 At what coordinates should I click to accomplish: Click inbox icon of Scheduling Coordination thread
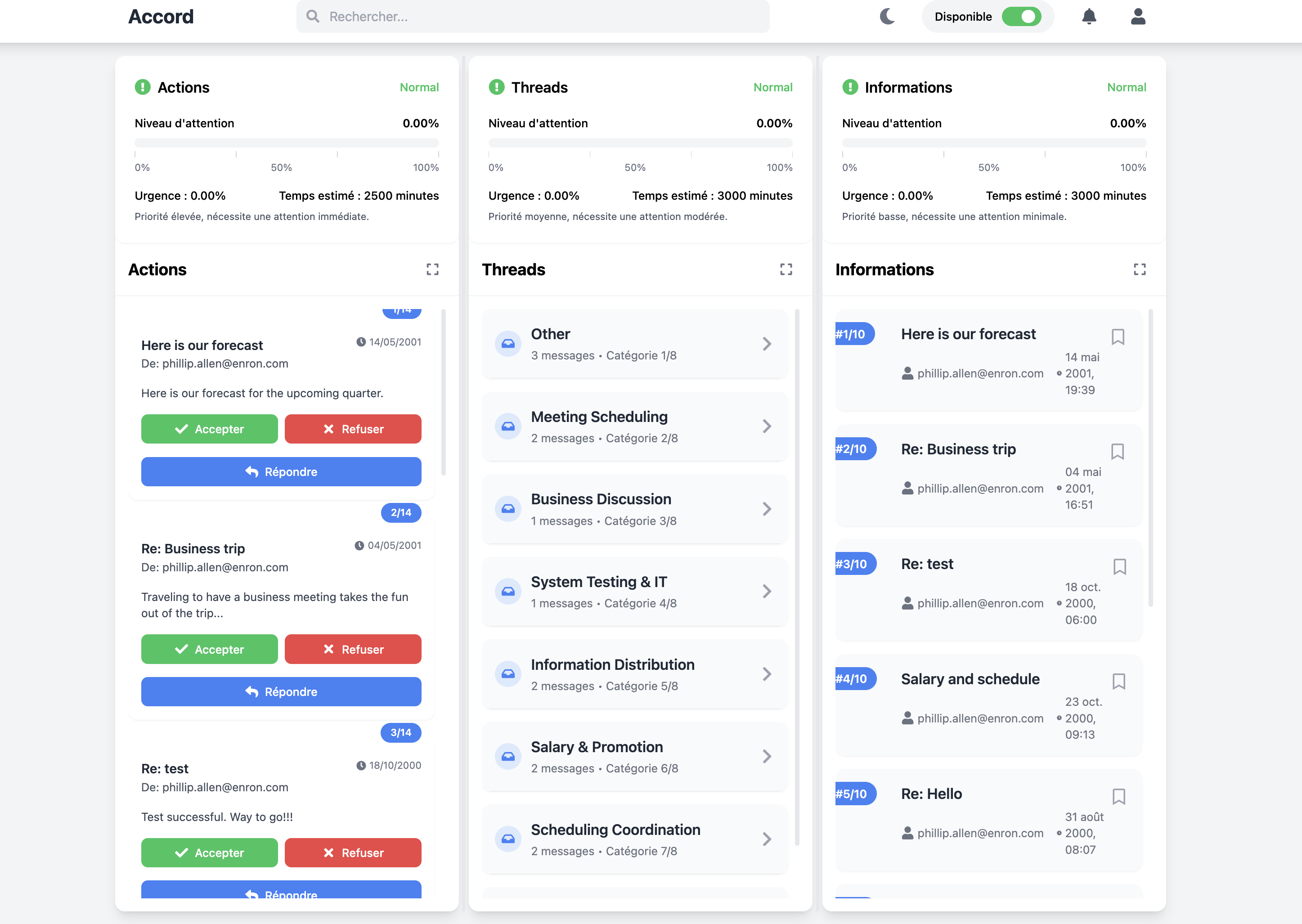[x=507, y=839]
